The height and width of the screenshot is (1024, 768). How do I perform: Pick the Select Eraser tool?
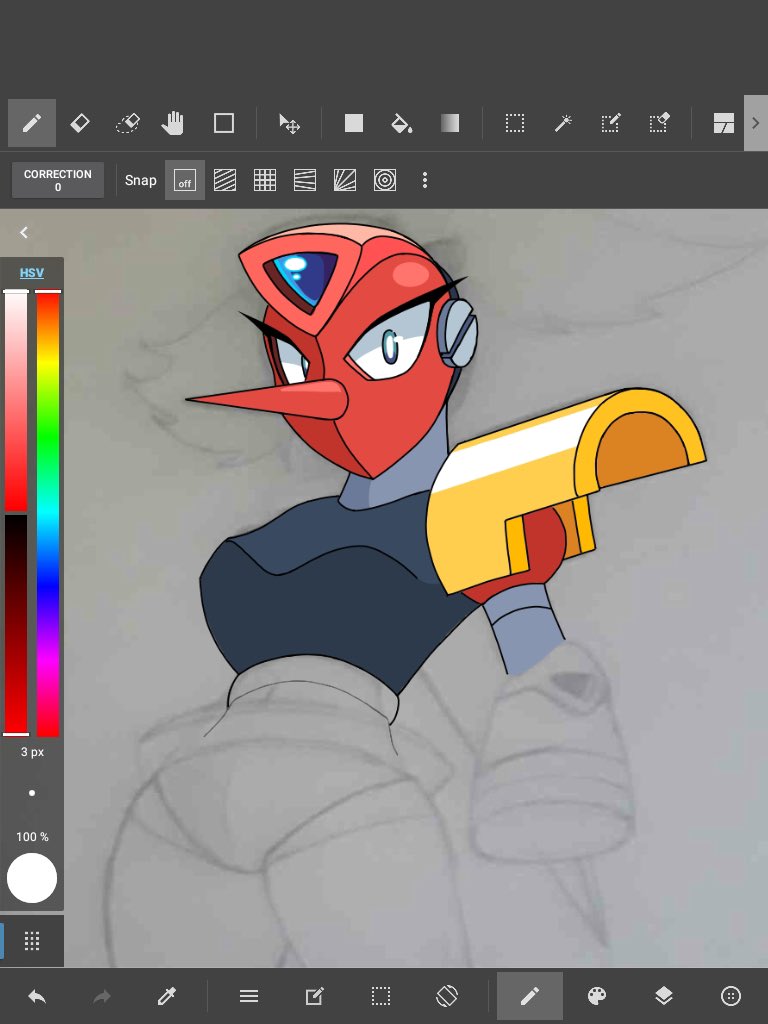coord(659,123)
